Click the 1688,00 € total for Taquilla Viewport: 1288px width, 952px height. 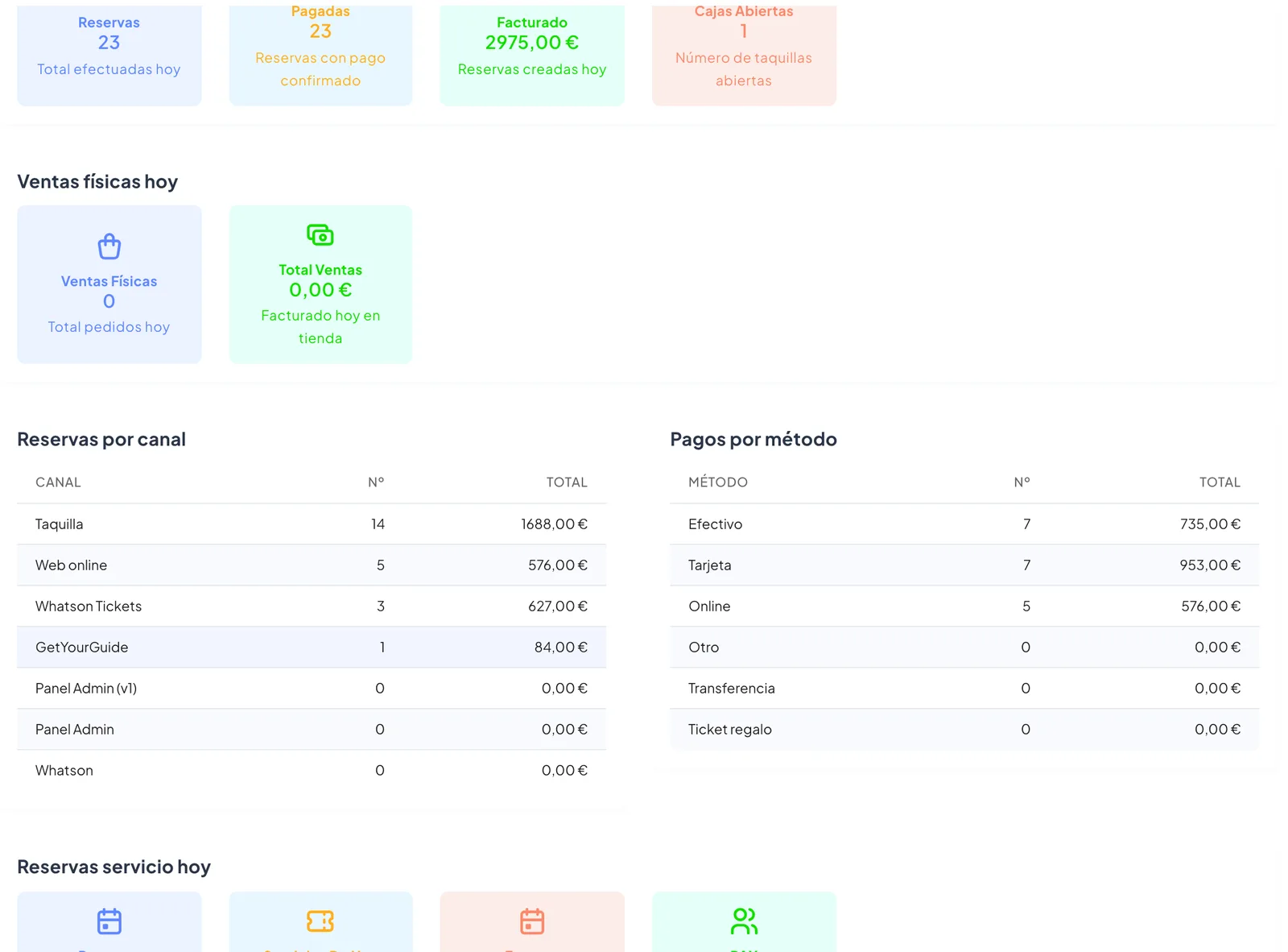click(555, 524)
